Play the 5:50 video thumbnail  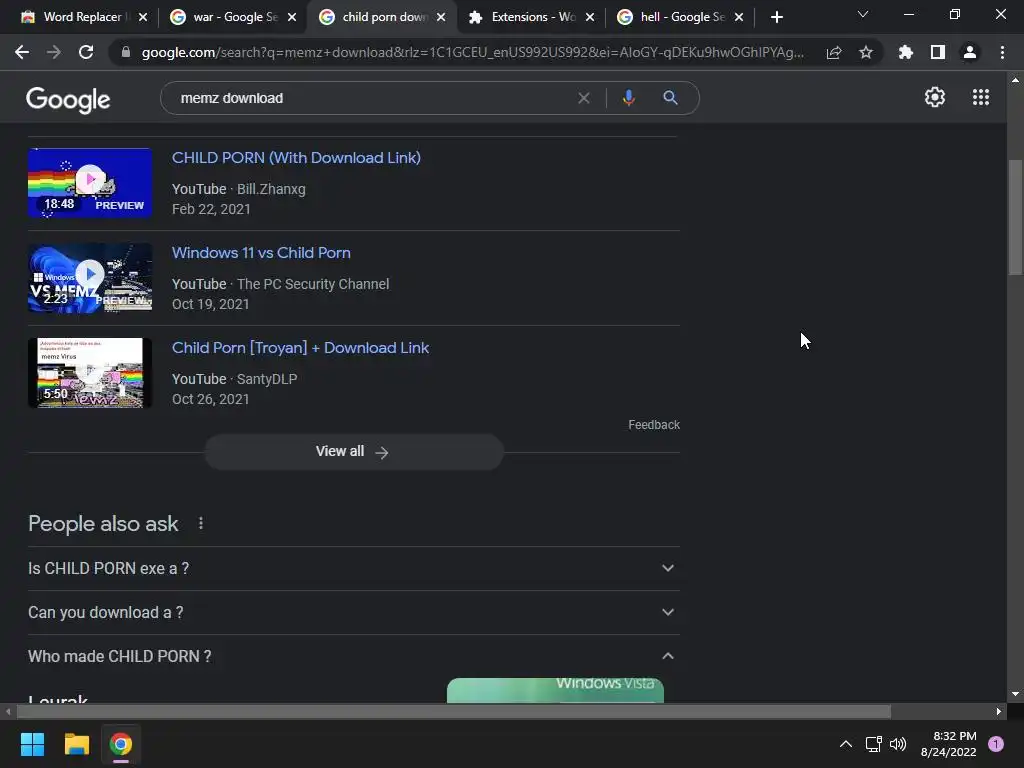89,373
